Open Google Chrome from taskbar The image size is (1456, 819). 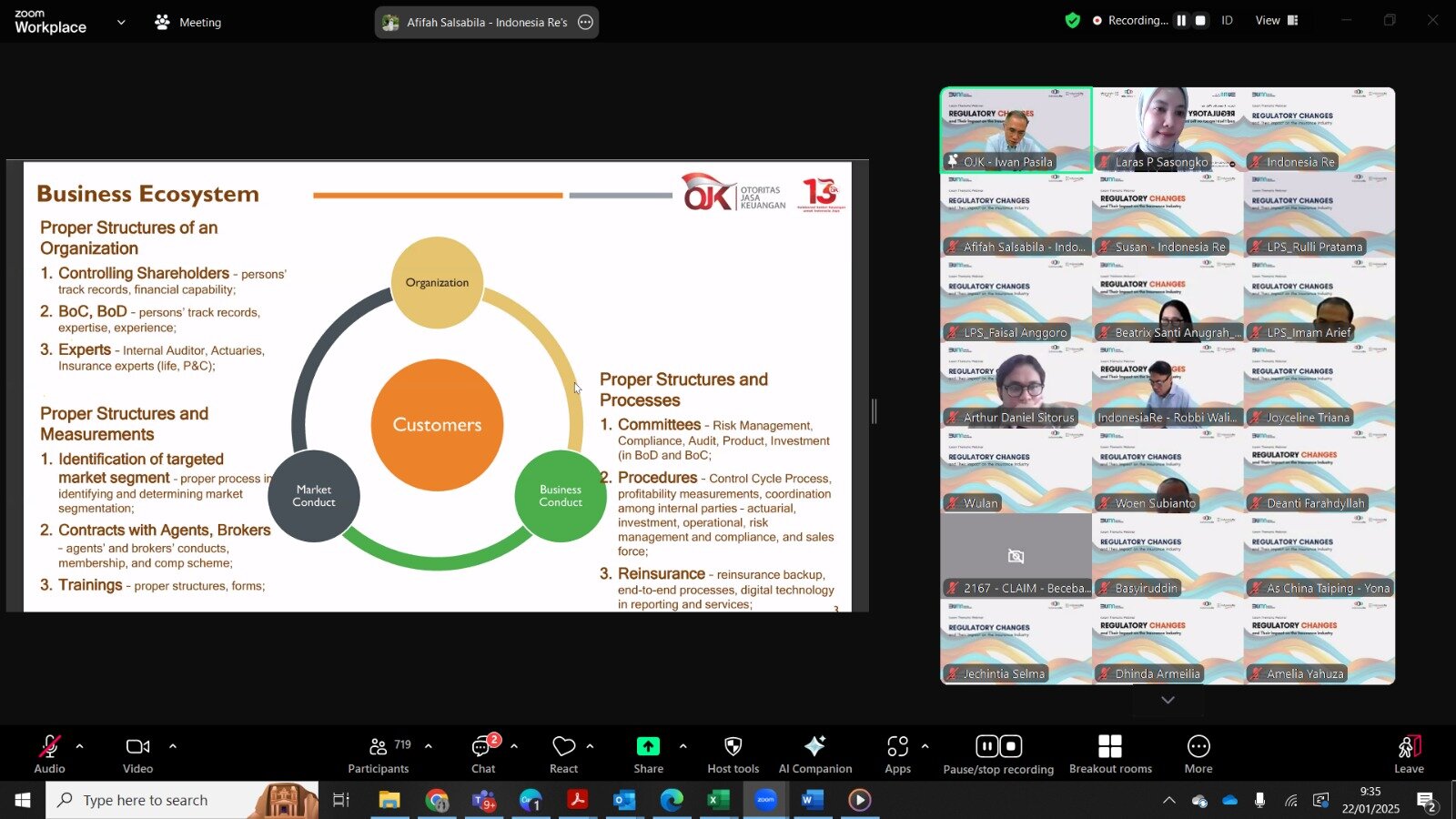pyautogui.click(x=437, y=800)
